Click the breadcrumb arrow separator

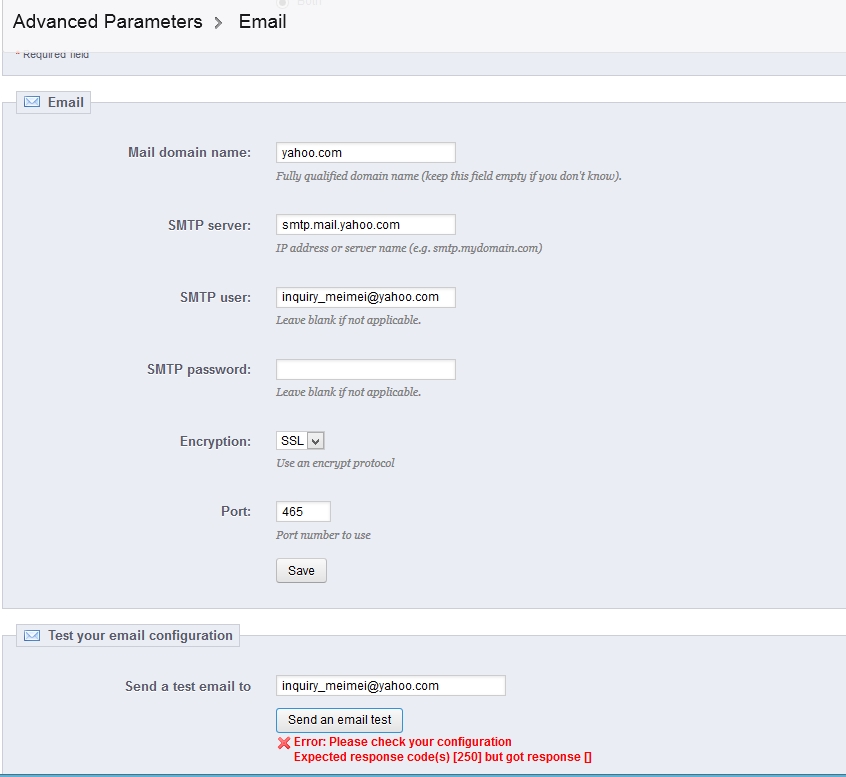(218, 23)
